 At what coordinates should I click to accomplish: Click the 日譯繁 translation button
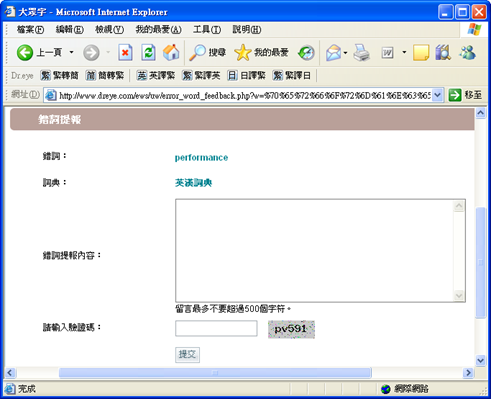click(x=246, y=76)
